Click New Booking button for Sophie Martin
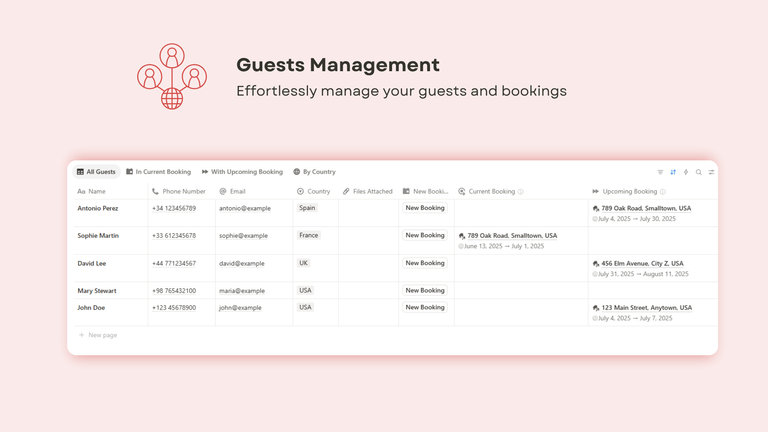Image resolution: width=768 pixels, height=432 pixels. click(x=425, y=236)
